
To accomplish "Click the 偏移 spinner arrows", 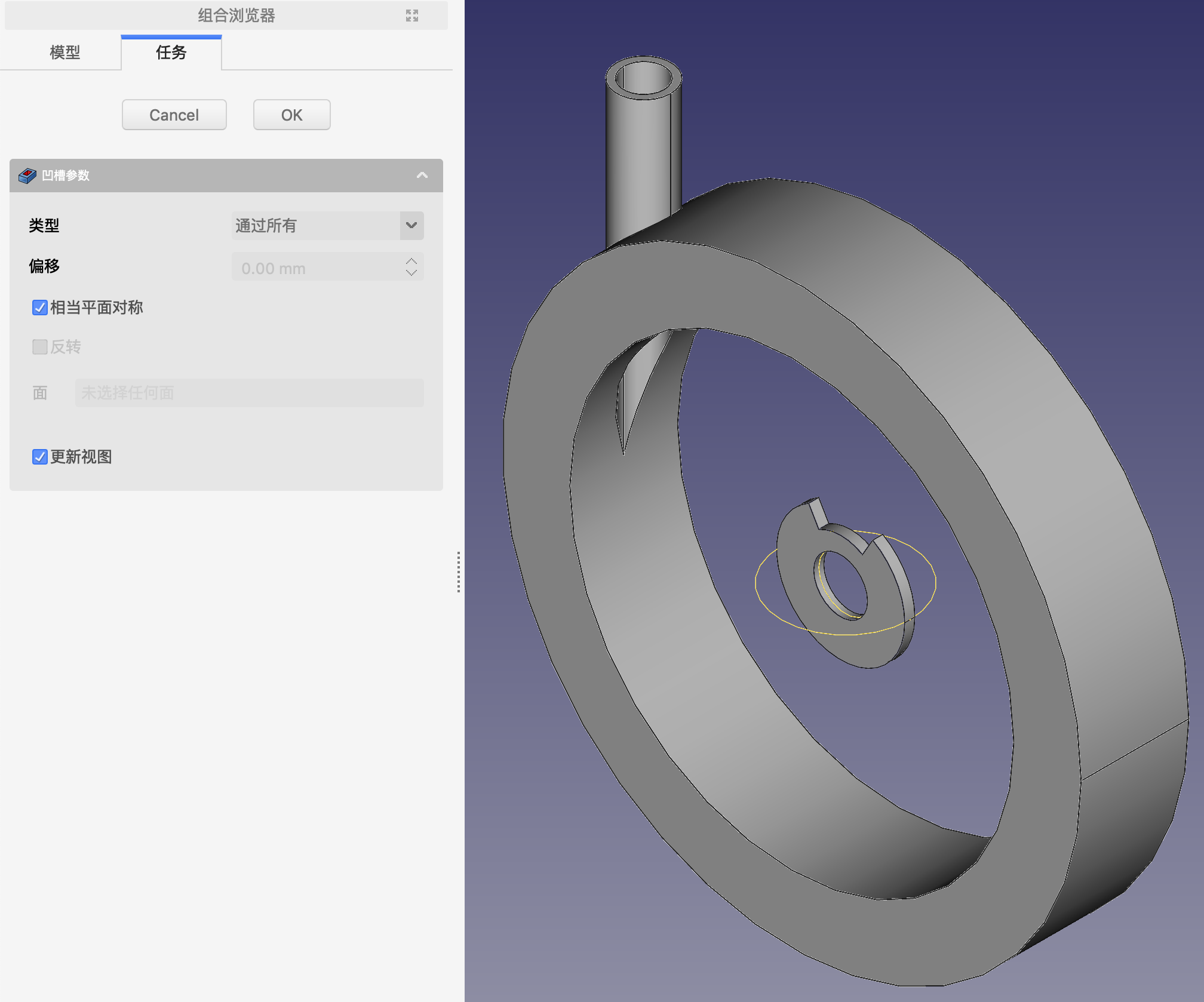I will [411, 267].
